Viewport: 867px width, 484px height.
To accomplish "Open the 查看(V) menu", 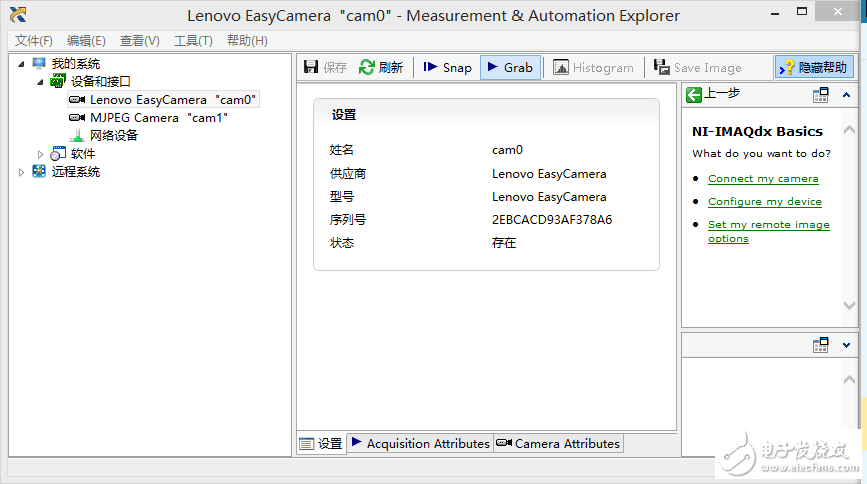I will click(x=139, y=40).
